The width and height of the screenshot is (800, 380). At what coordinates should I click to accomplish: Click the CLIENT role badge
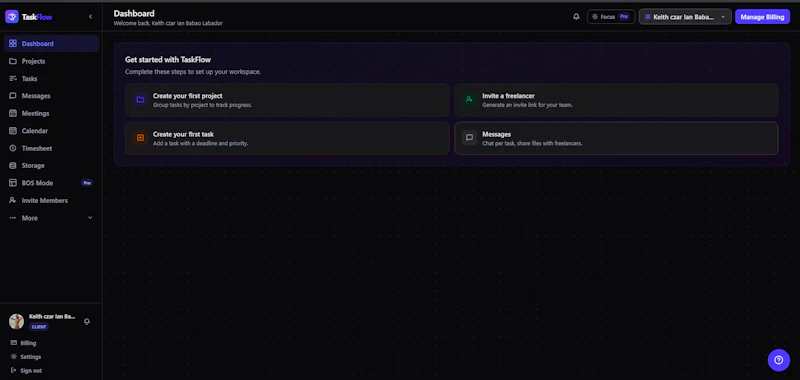tap(39, 327)
